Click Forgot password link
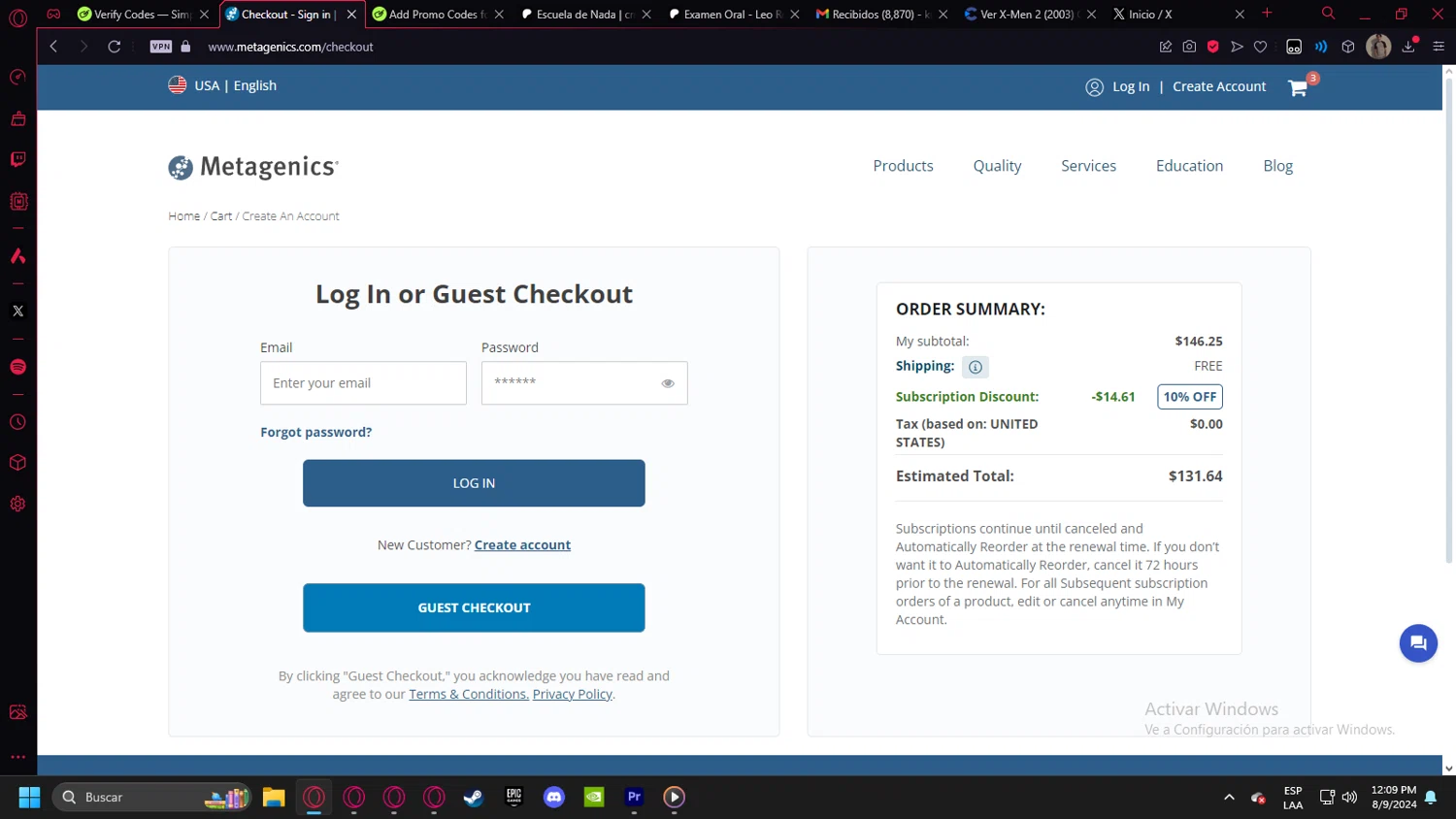The width and height of the screenshot is (1456, 819). (x=315, y=432)
